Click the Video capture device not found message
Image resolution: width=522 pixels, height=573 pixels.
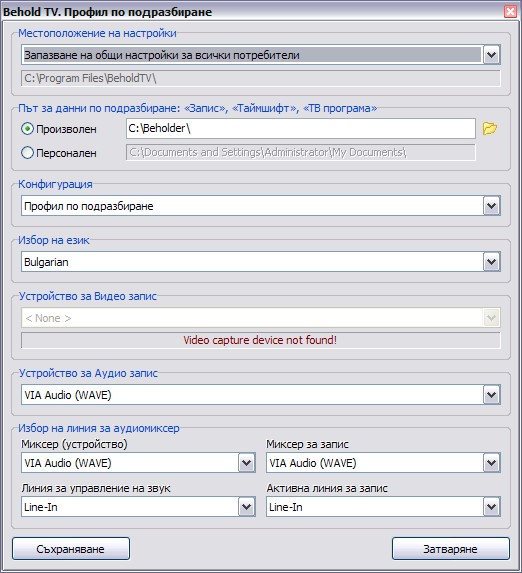click(x=261, y=340)
